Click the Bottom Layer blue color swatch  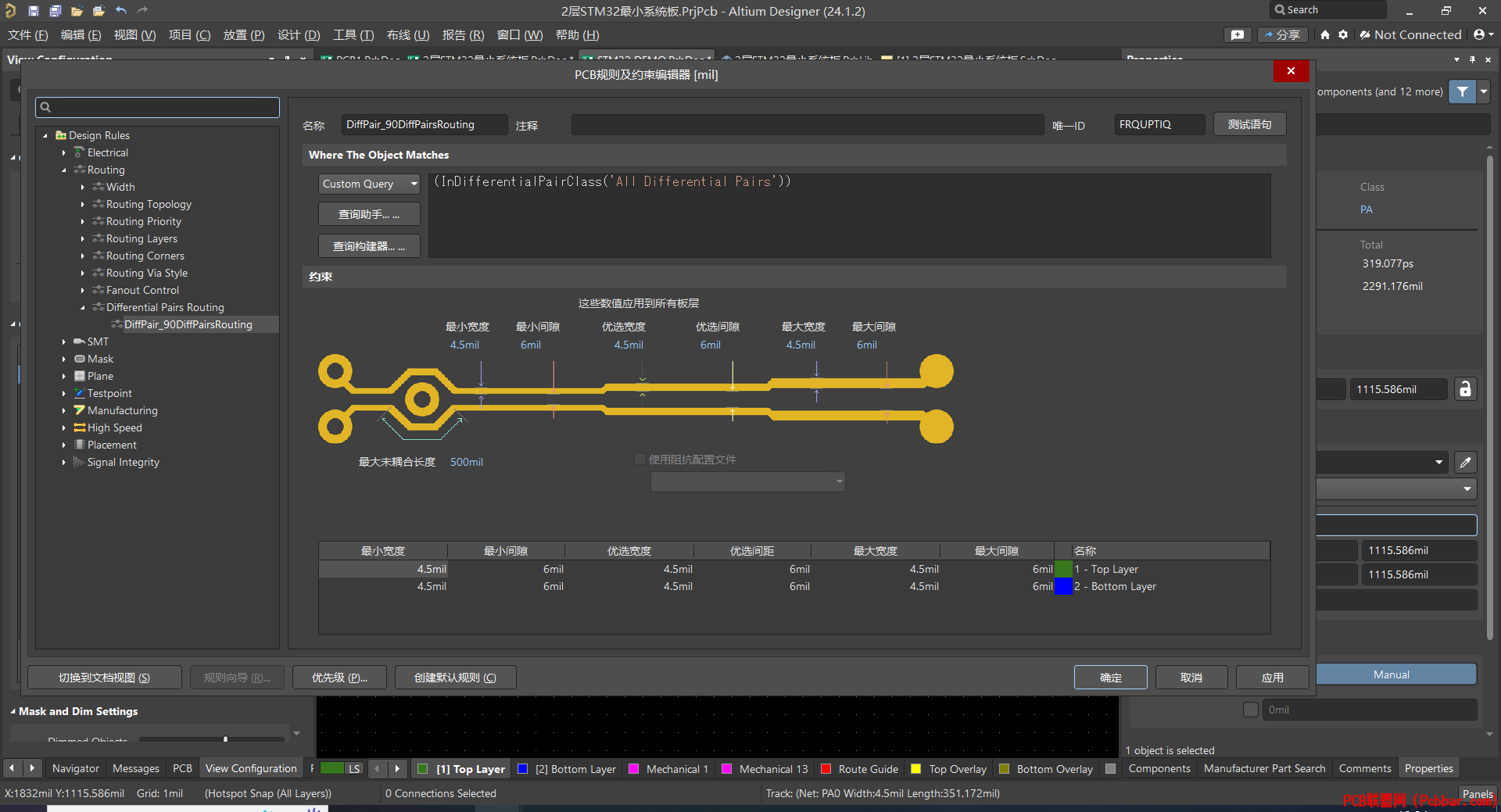[1063, 586]
